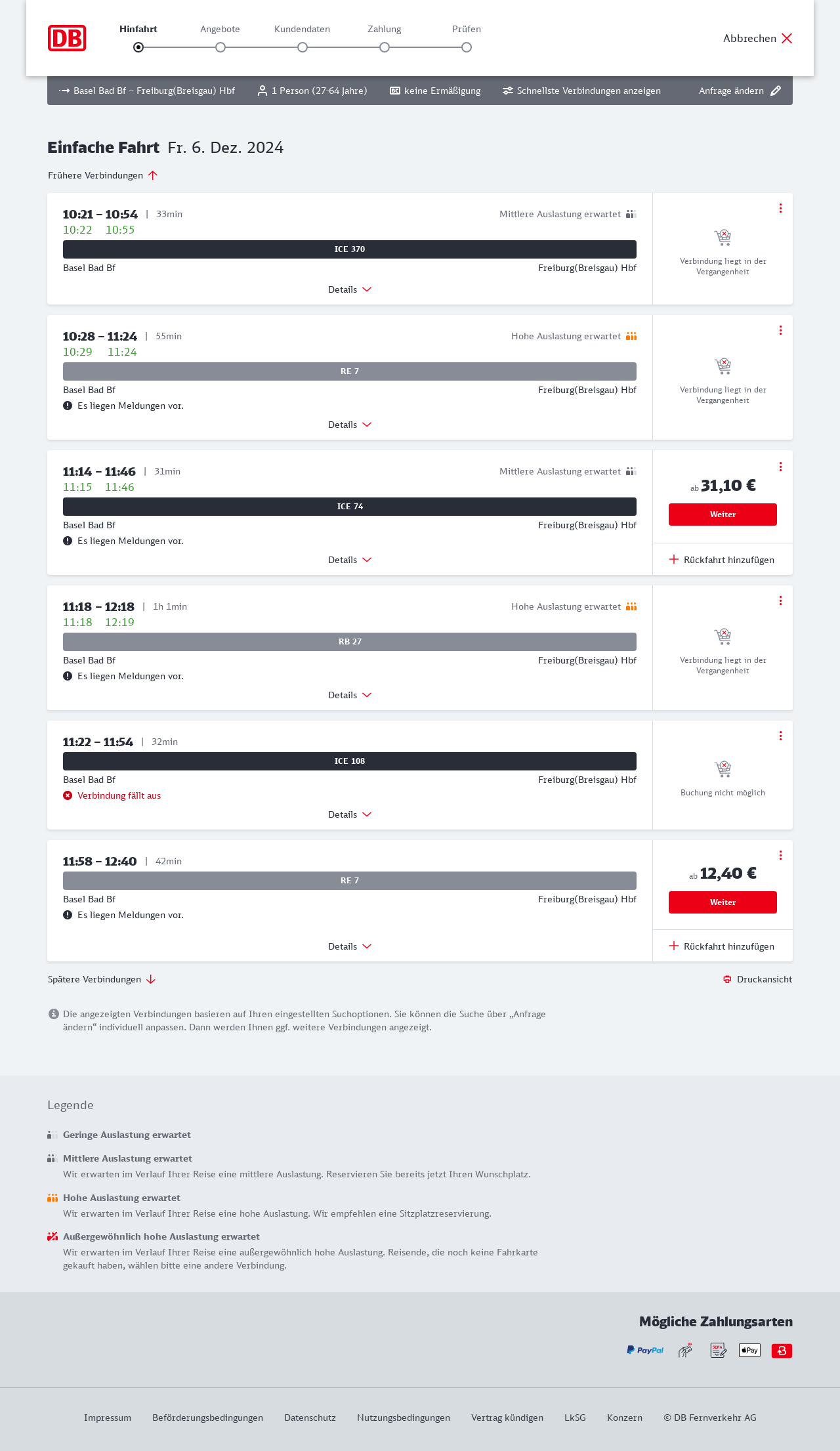This screenshot has width=840, height=1451.
Task: Click Weiter for the 12,40 € offer
Action: tap(723, 902)
